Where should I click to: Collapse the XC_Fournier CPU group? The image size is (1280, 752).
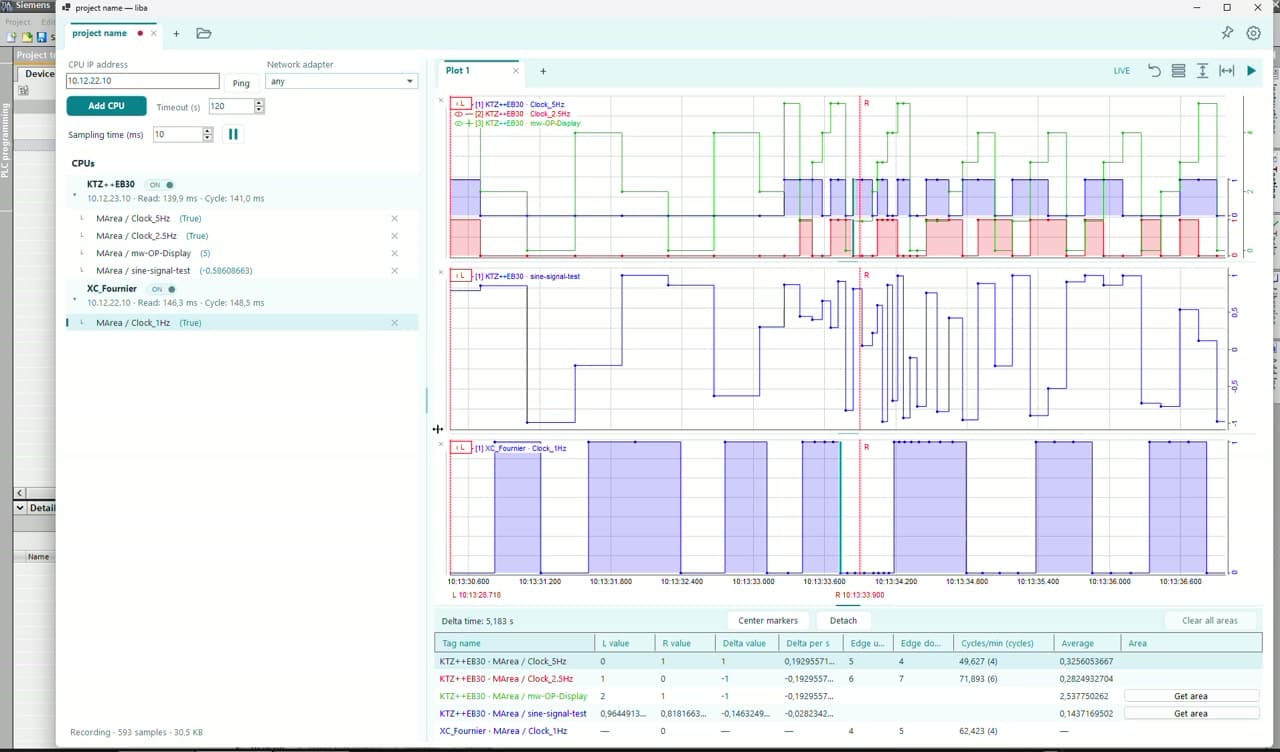pos(75,298)
